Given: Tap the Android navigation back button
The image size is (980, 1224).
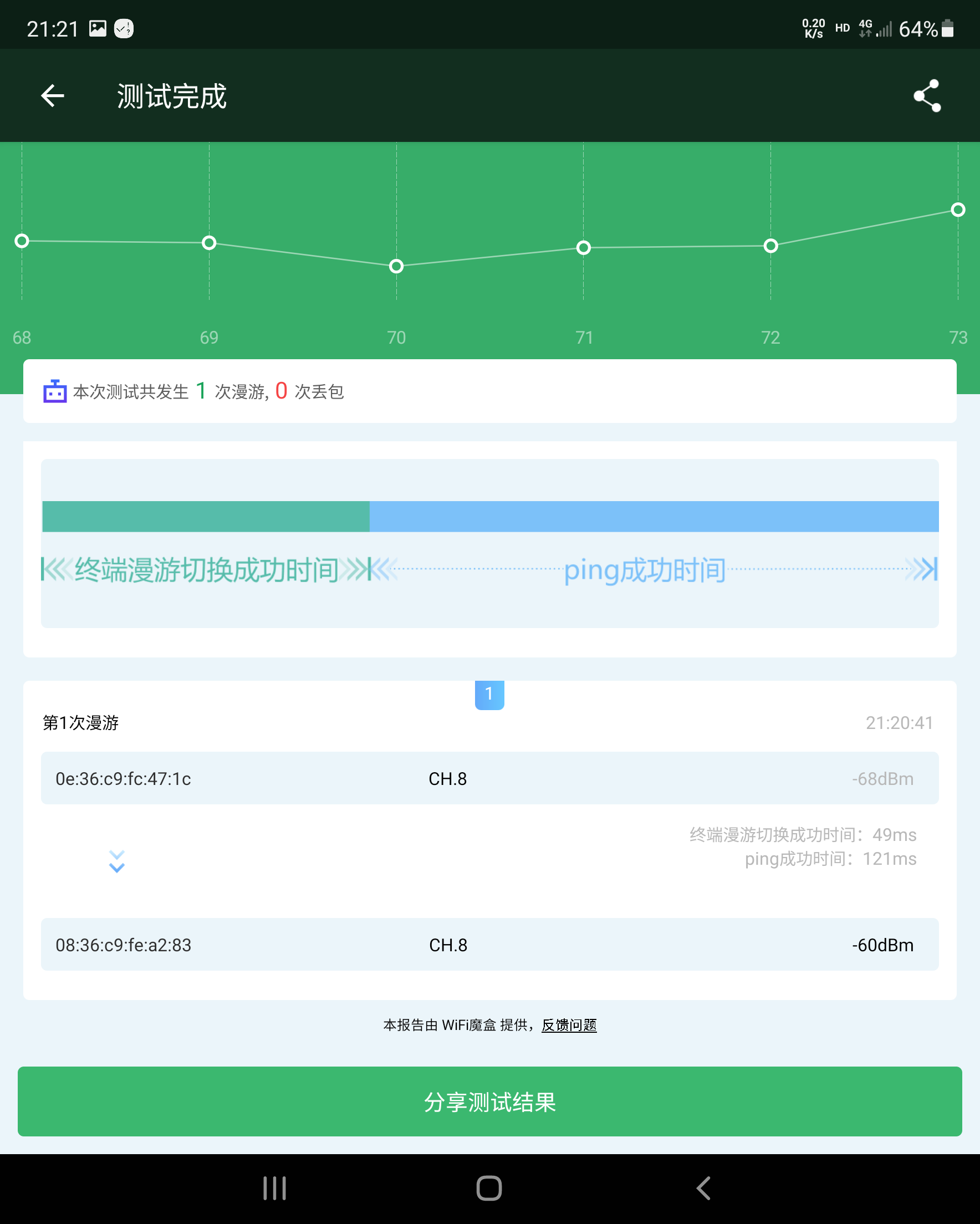Looking at the screenshot, I should pyautogui.click(x=703, y=1188).
